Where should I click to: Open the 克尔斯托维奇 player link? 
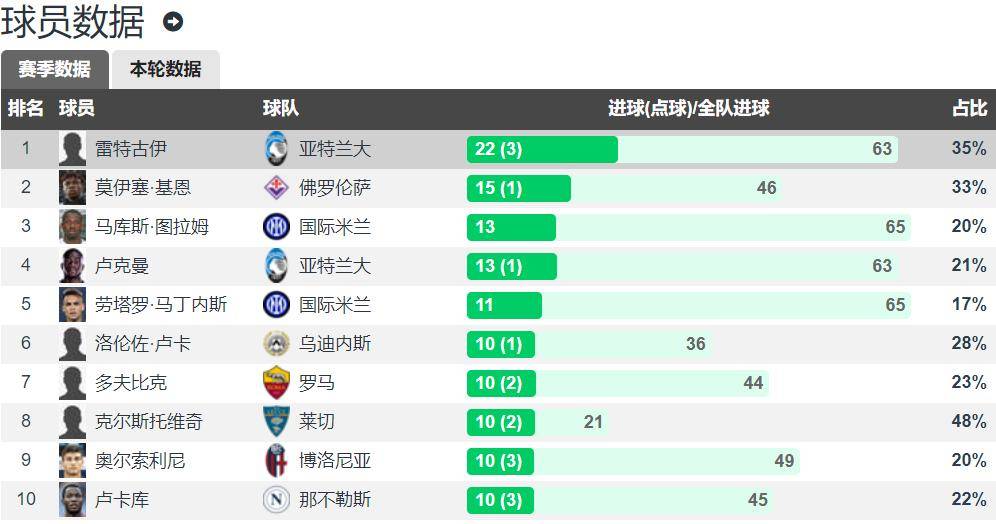tap(149, 421)
